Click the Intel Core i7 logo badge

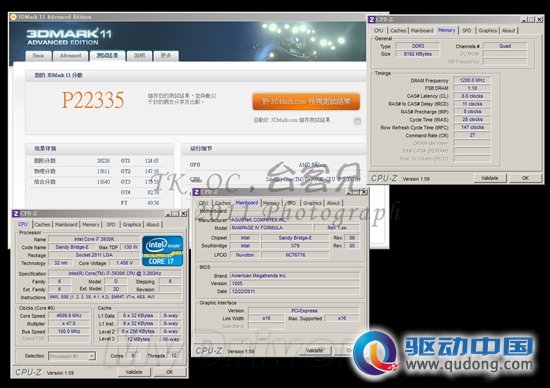(162, 250)
